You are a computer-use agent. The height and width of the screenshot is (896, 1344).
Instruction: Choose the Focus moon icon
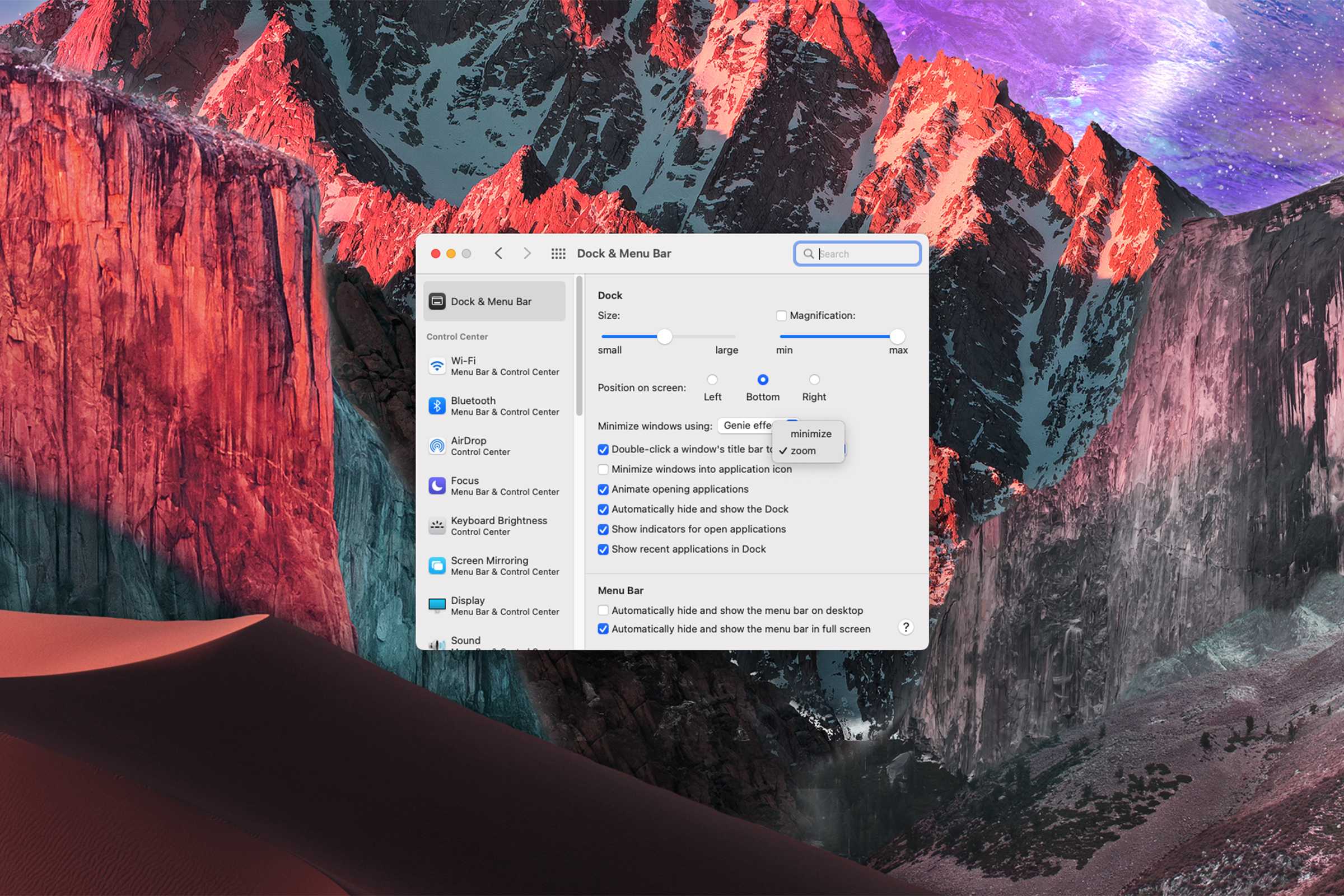(437, 486)
